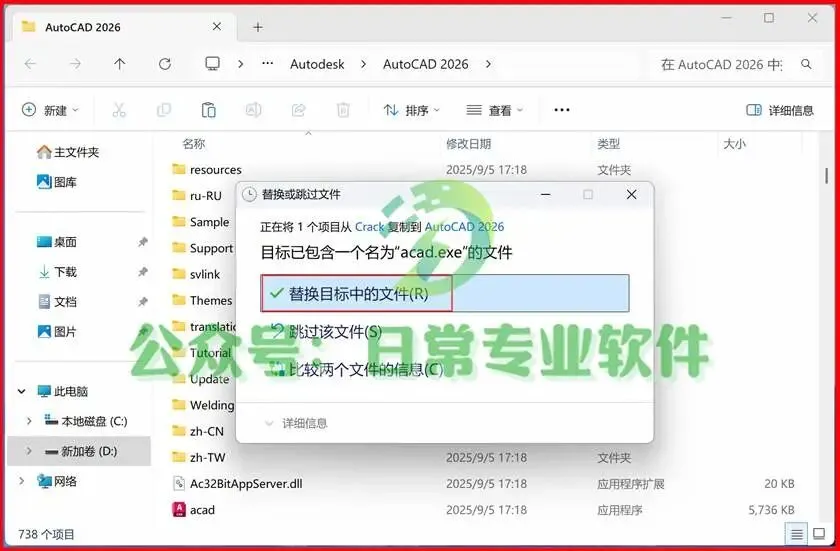This screenshot has width=840, height=551.
Task: Expand 本地磁盘 (C:) tree node
Action: pos(29,421)
